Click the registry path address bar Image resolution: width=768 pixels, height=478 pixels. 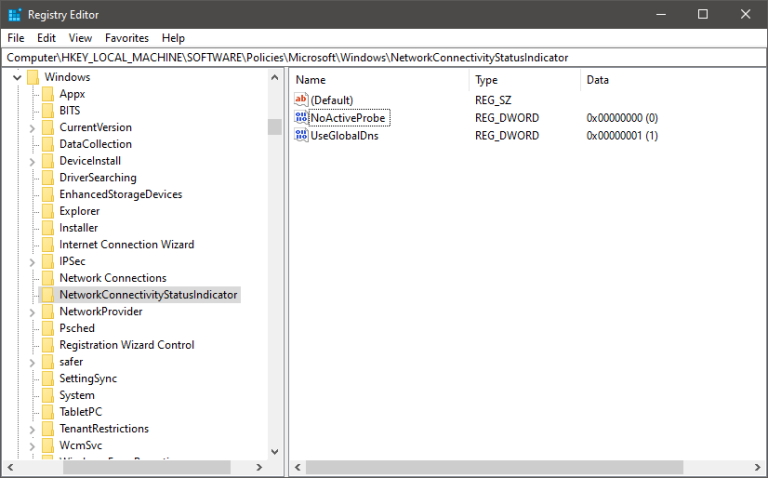coord(384,58)
